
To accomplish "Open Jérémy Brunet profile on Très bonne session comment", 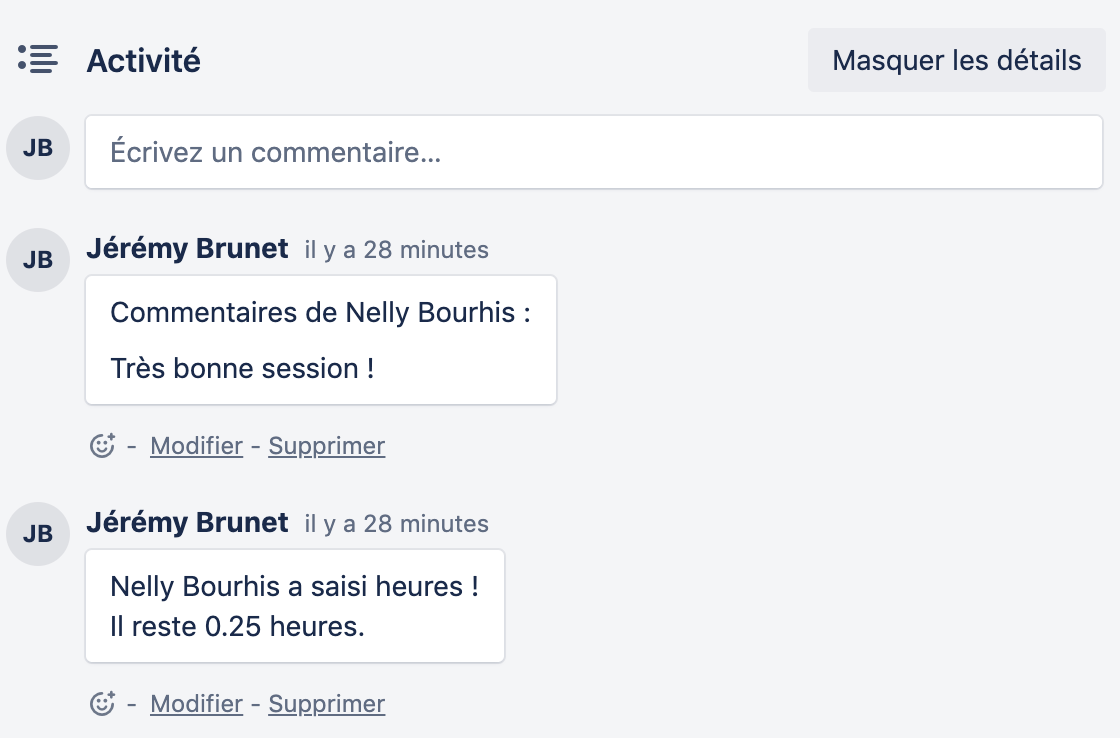I will click(187, 249).
